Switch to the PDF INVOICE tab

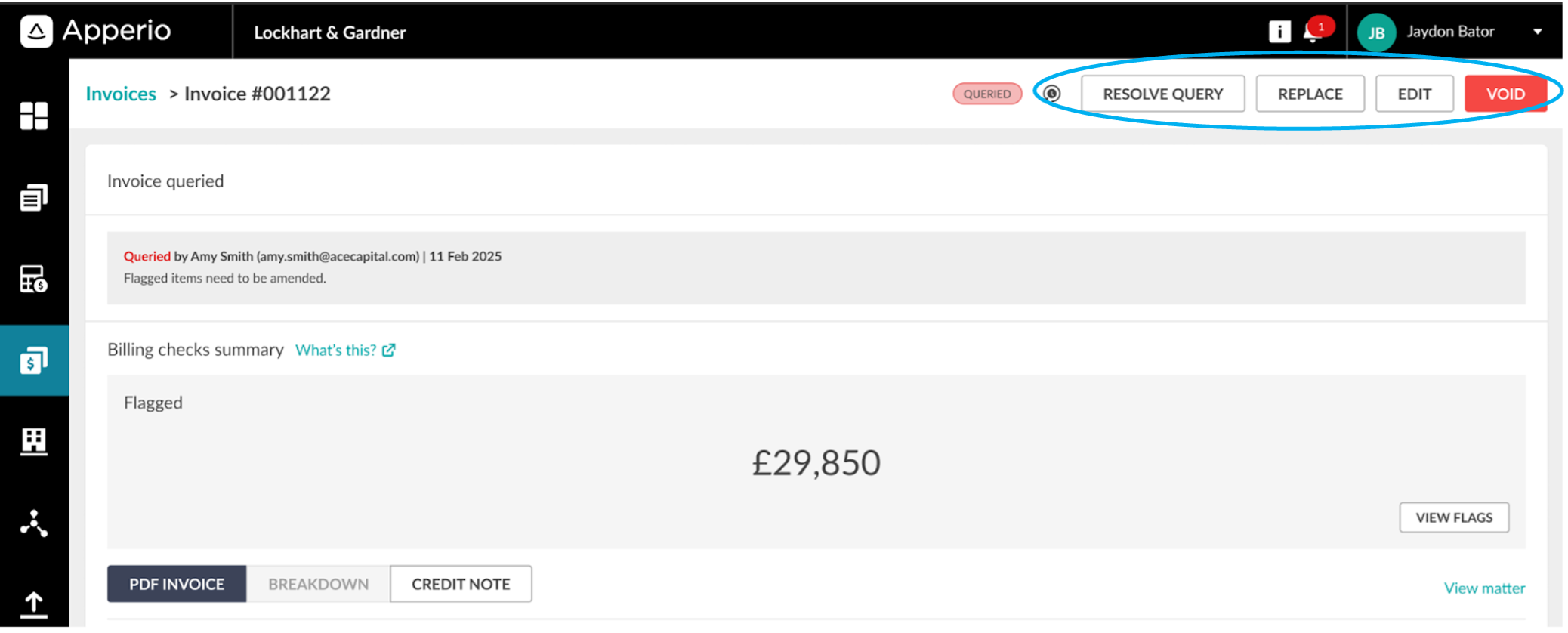177,584
